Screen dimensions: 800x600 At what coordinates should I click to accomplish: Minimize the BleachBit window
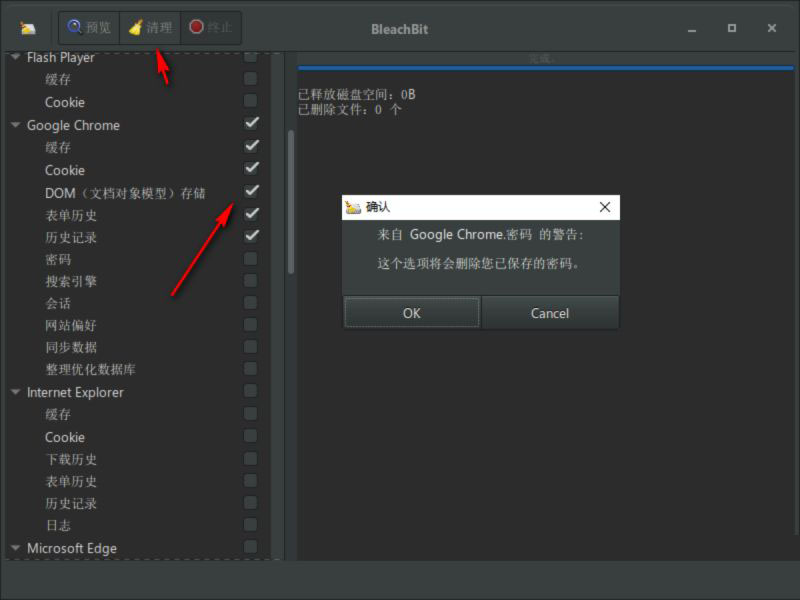point(692,29)
